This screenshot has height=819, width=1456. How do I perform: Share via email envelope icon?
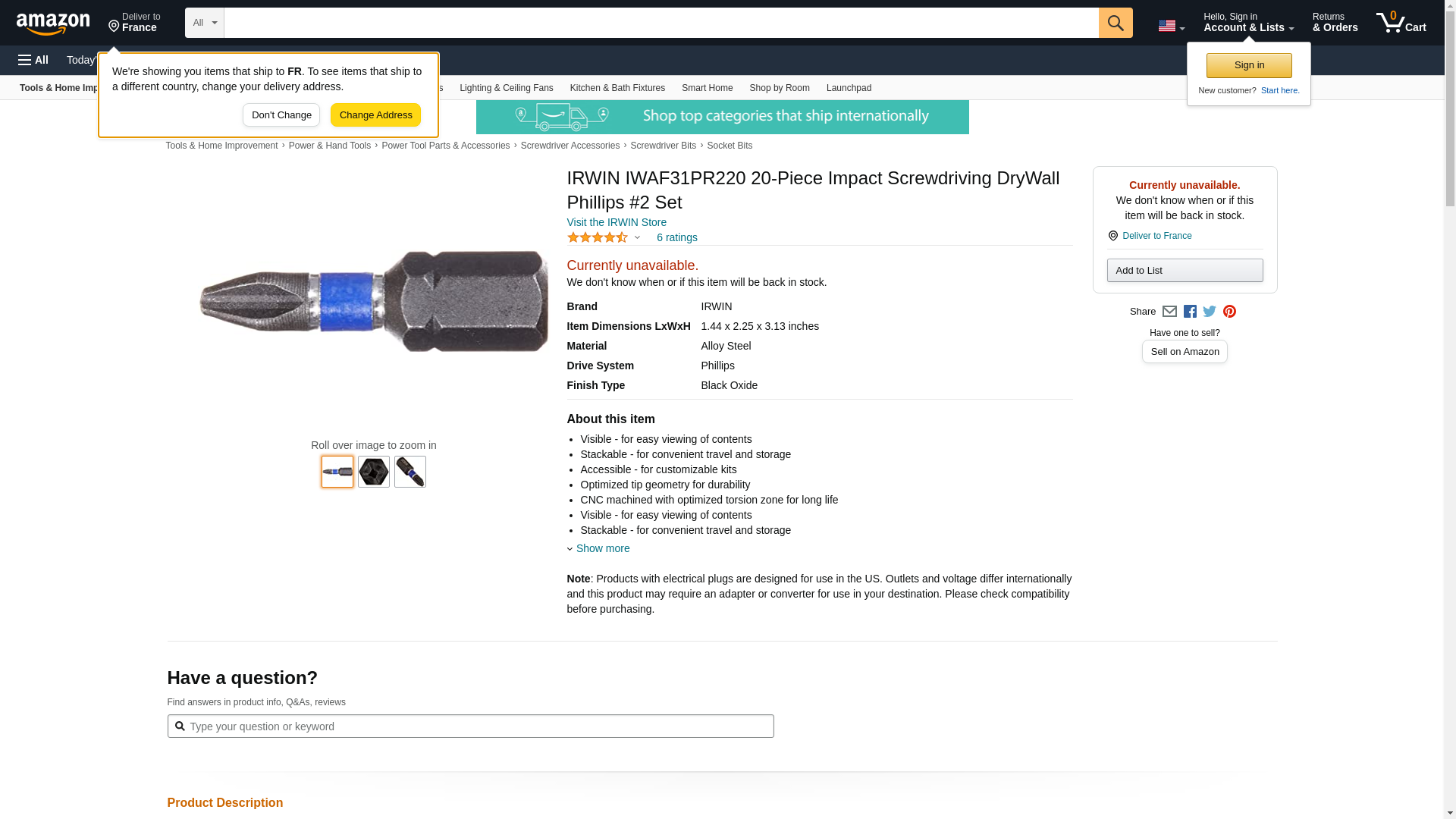coord(1169,312)
